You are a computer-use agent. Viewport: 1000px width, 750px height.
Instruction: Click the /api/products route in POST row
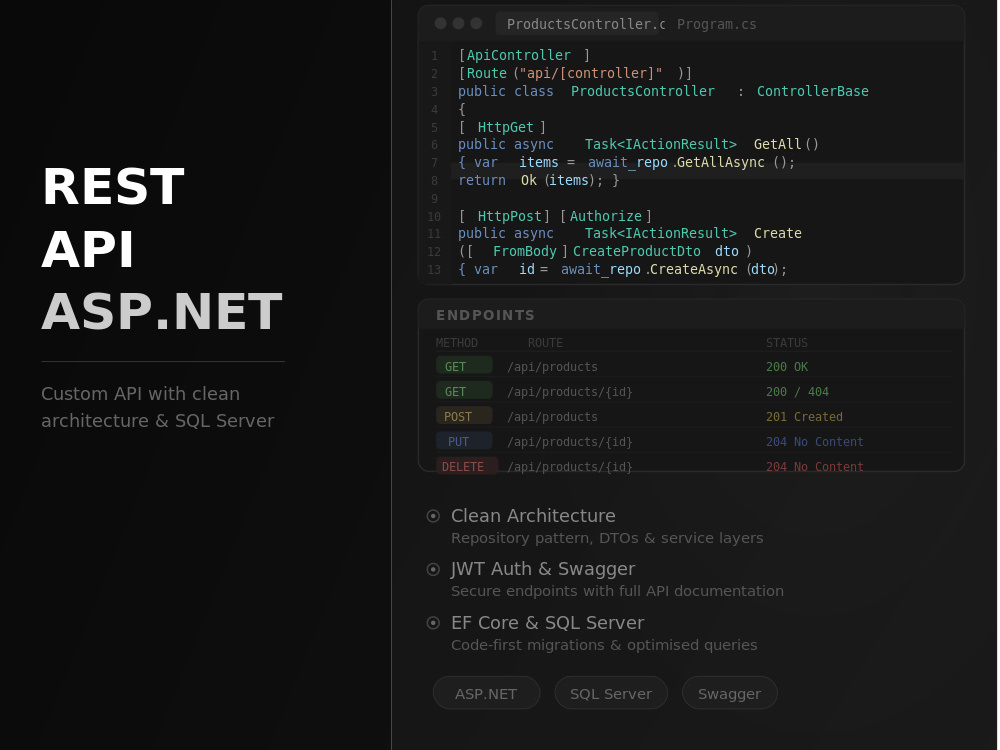point(552,416)
